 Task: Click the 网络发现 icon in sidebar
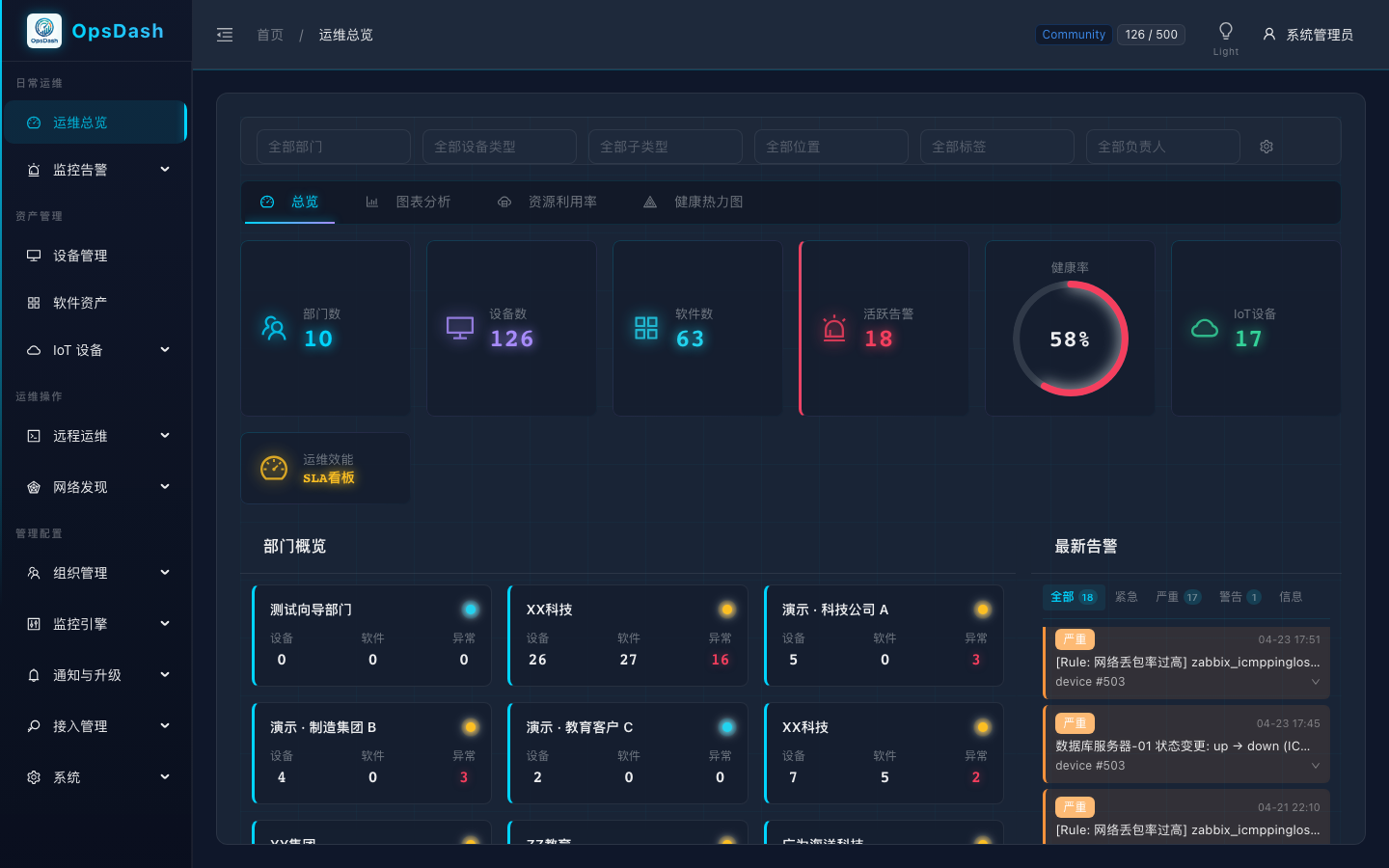[34, 487]
